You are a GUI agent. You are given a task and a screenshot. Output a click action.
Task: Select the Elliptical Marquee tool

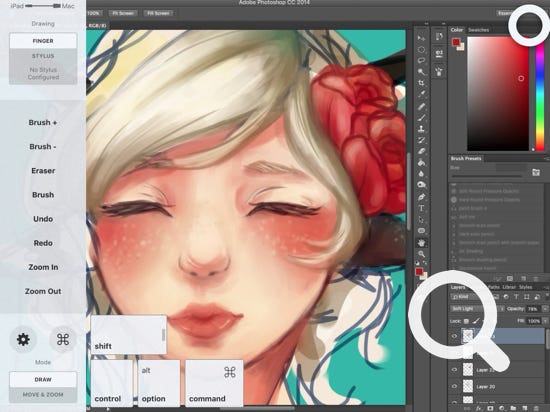[x=421, y=49]
